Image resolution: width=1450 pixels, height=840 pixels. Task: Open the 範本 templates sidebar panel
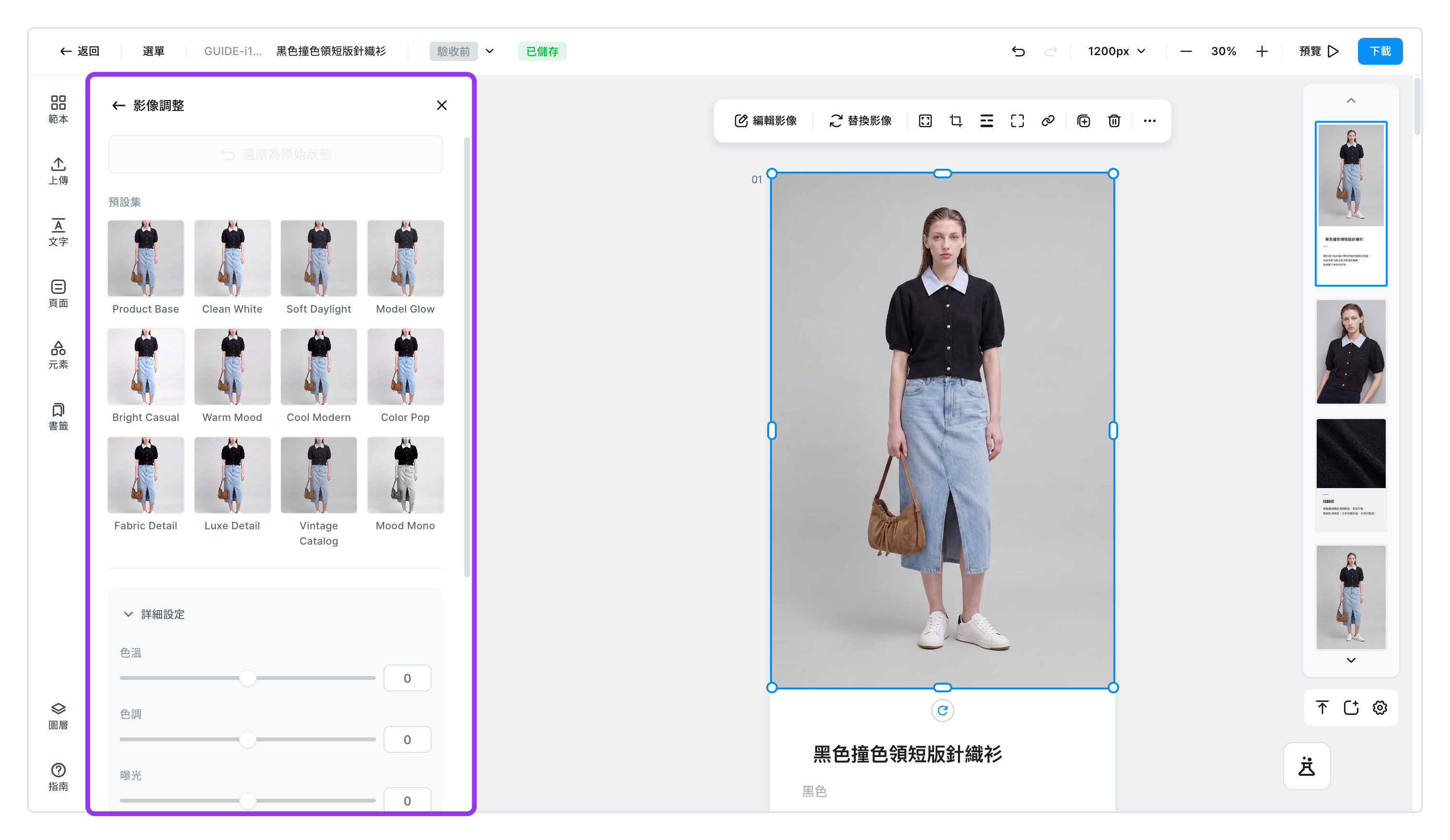[58, 109]
